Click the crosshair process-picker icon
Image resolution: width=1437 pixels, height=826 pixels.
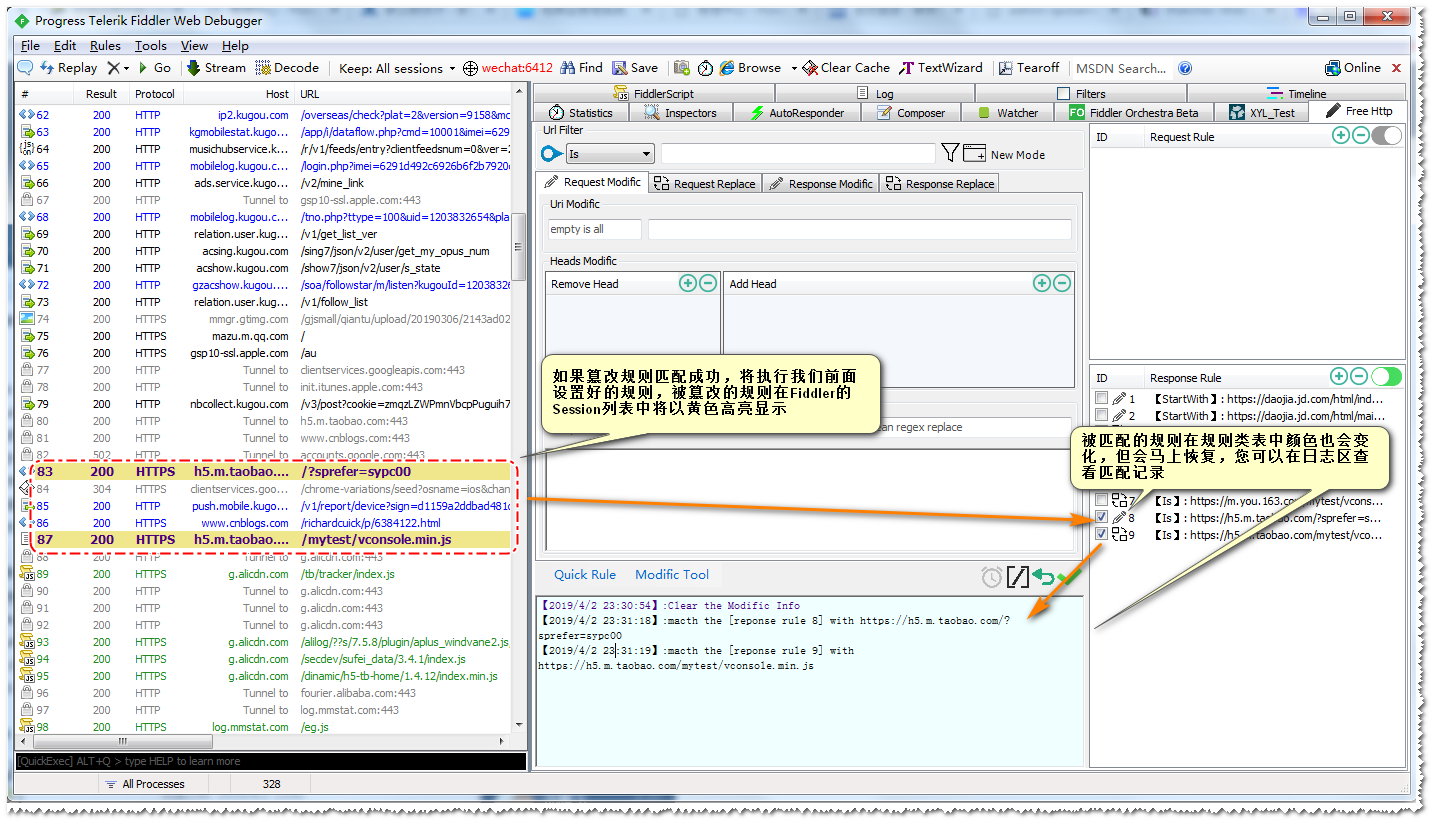470,69
